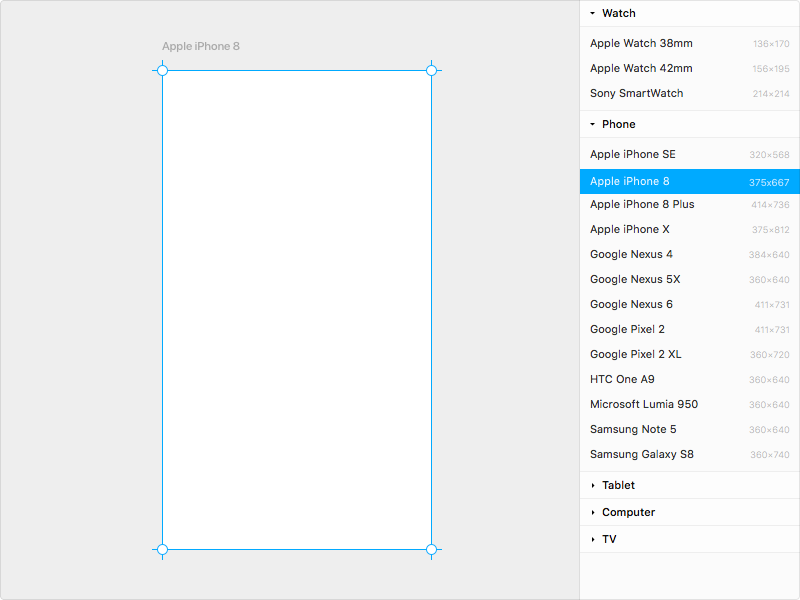Select Sony SmartWatch preset
This screenshot has width=800, height=600.
(x=690, y=93)
